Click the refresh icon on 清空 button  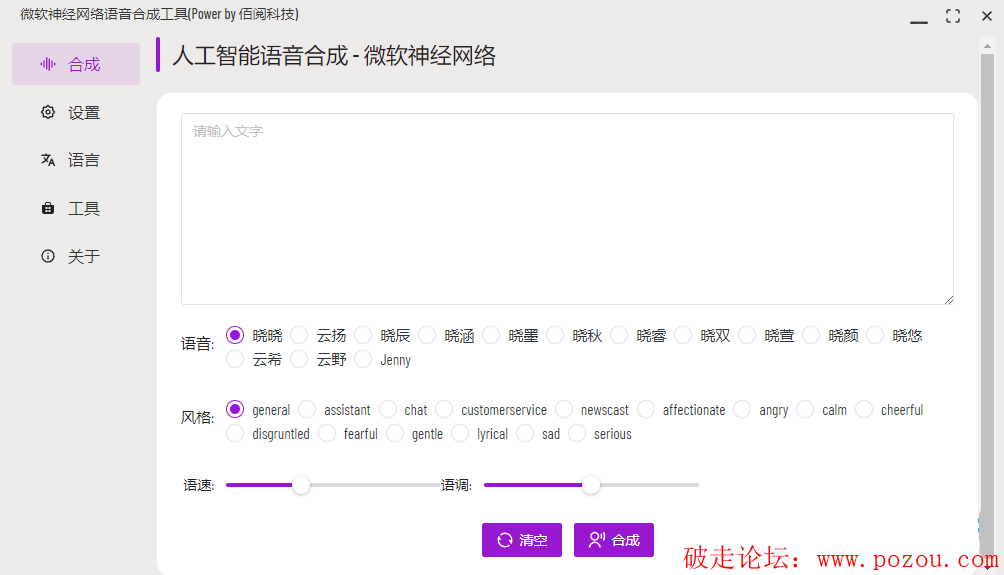tap(505, 540)
